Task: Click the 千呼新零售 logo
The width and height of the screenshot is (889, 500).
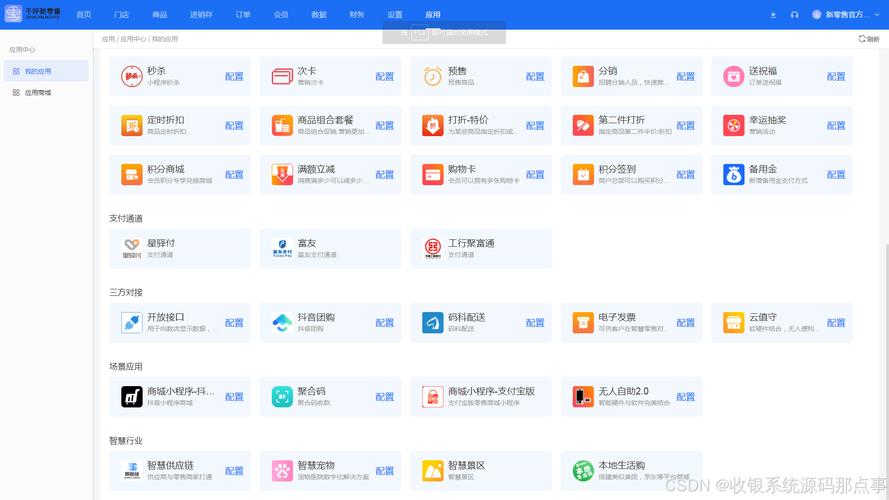Action: 32,14
